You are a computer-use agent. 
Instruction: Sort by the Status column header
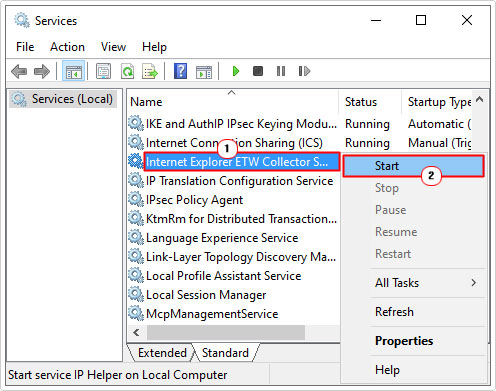370,102
